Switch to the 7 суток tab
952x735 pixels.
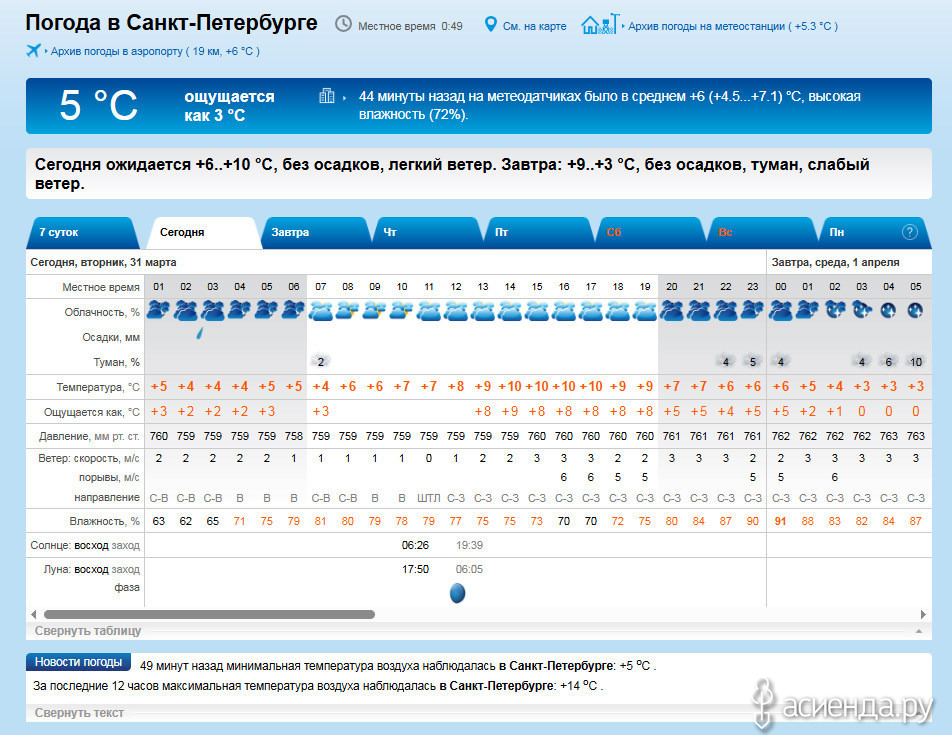click(x=59, y=232)
